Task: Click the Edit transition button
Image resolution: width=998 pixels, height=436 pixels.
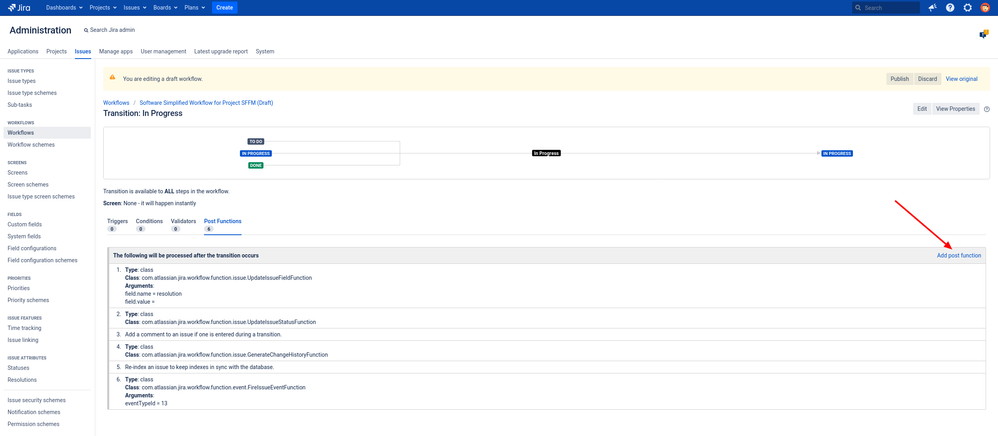Action: tap(922, 109)
